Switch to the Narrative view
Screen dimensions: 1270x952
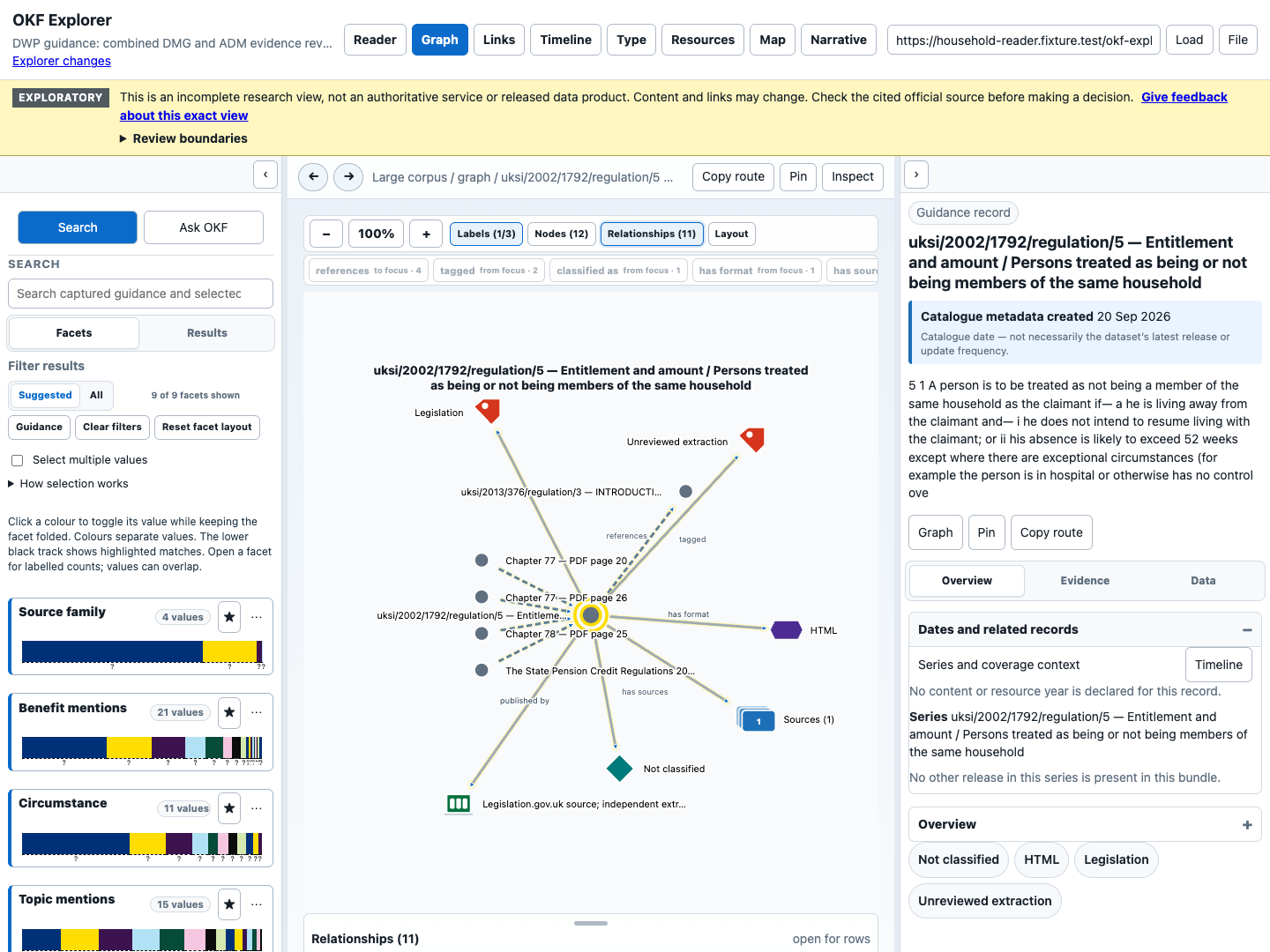click(838, 40)
